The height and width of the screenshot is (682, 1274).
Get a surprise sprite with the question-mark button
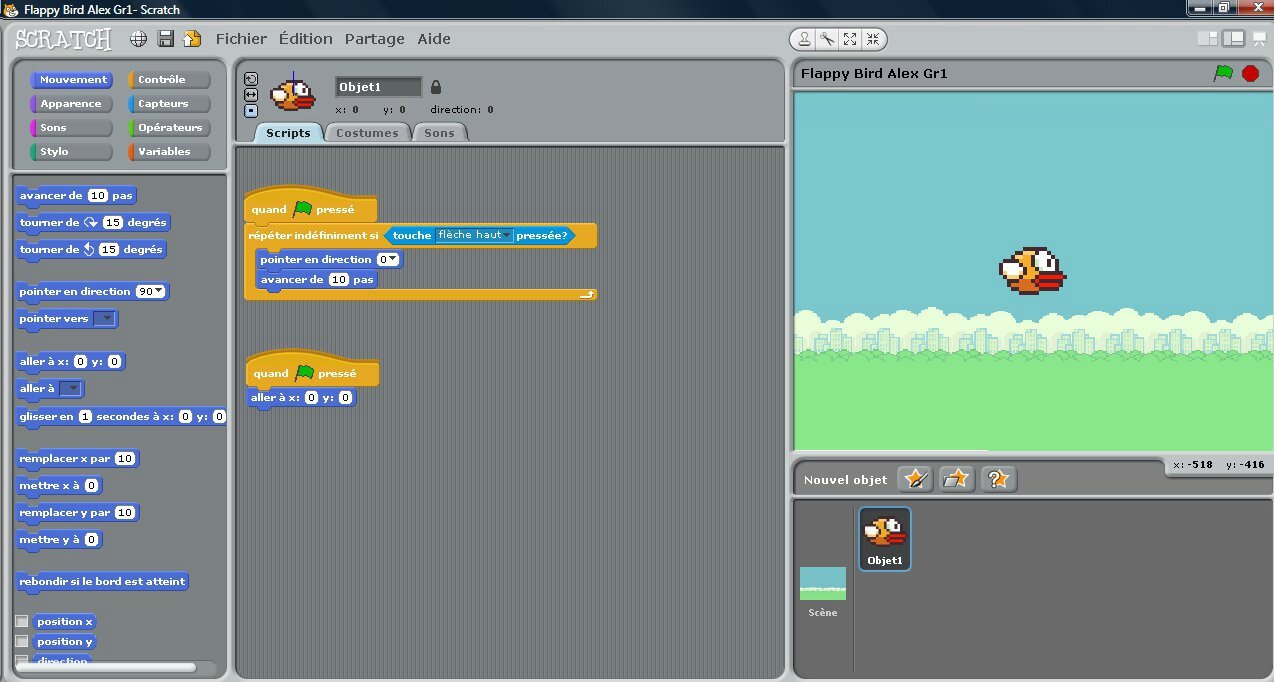click(x=999, y=479)
